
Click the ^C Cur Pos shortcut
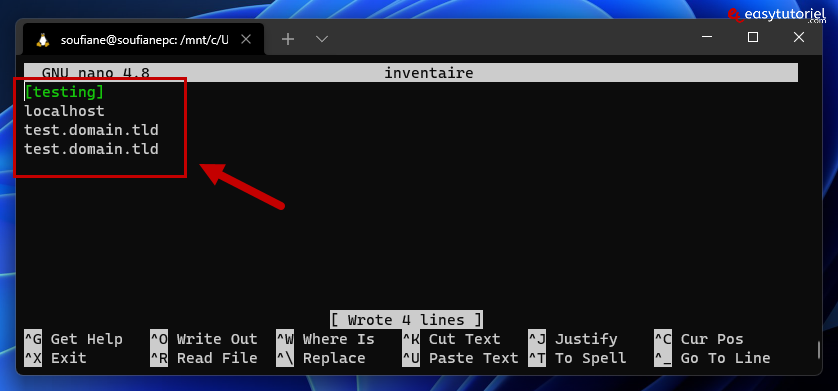click(x=699, y=339)
